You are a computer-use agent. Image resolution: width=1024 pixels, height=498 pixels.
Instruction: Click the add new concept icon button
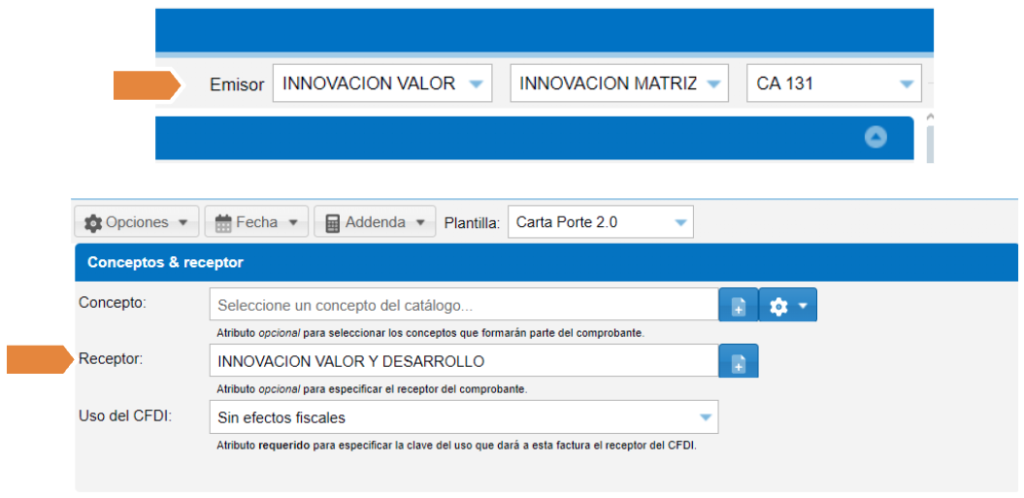pos(738,305)
